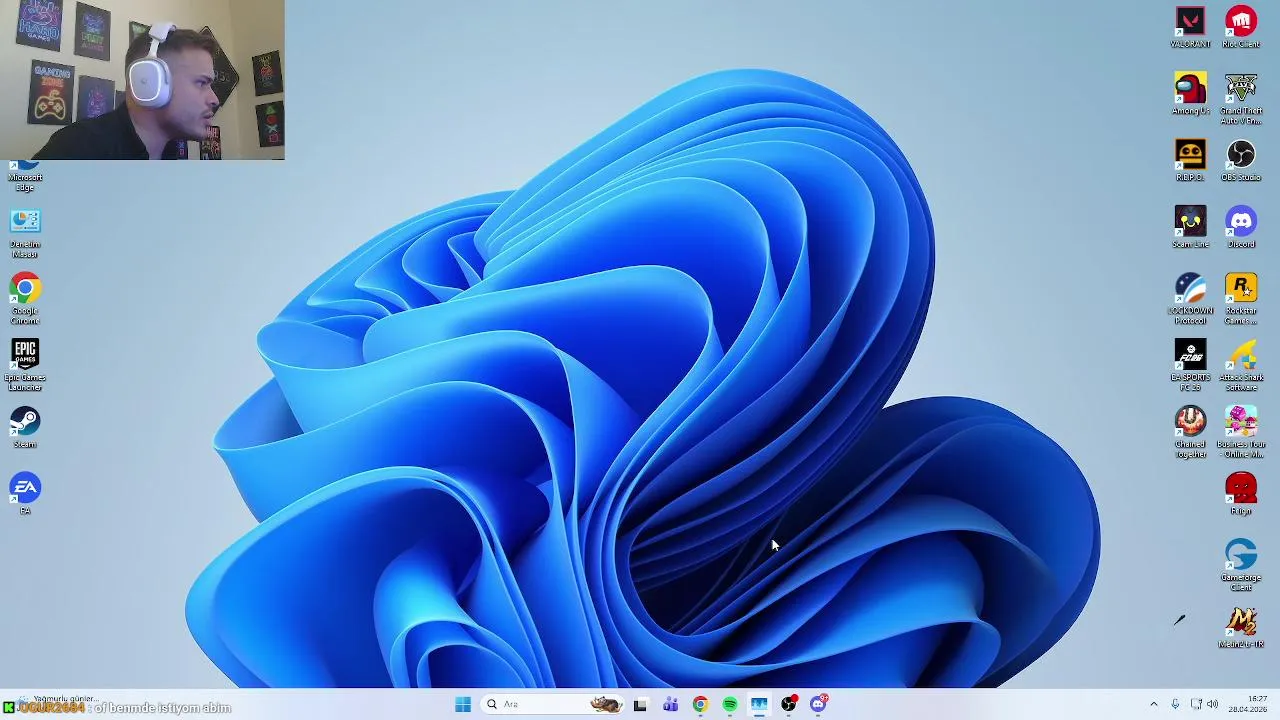Expand the hidden system tray icons

tap(1153, 705)
